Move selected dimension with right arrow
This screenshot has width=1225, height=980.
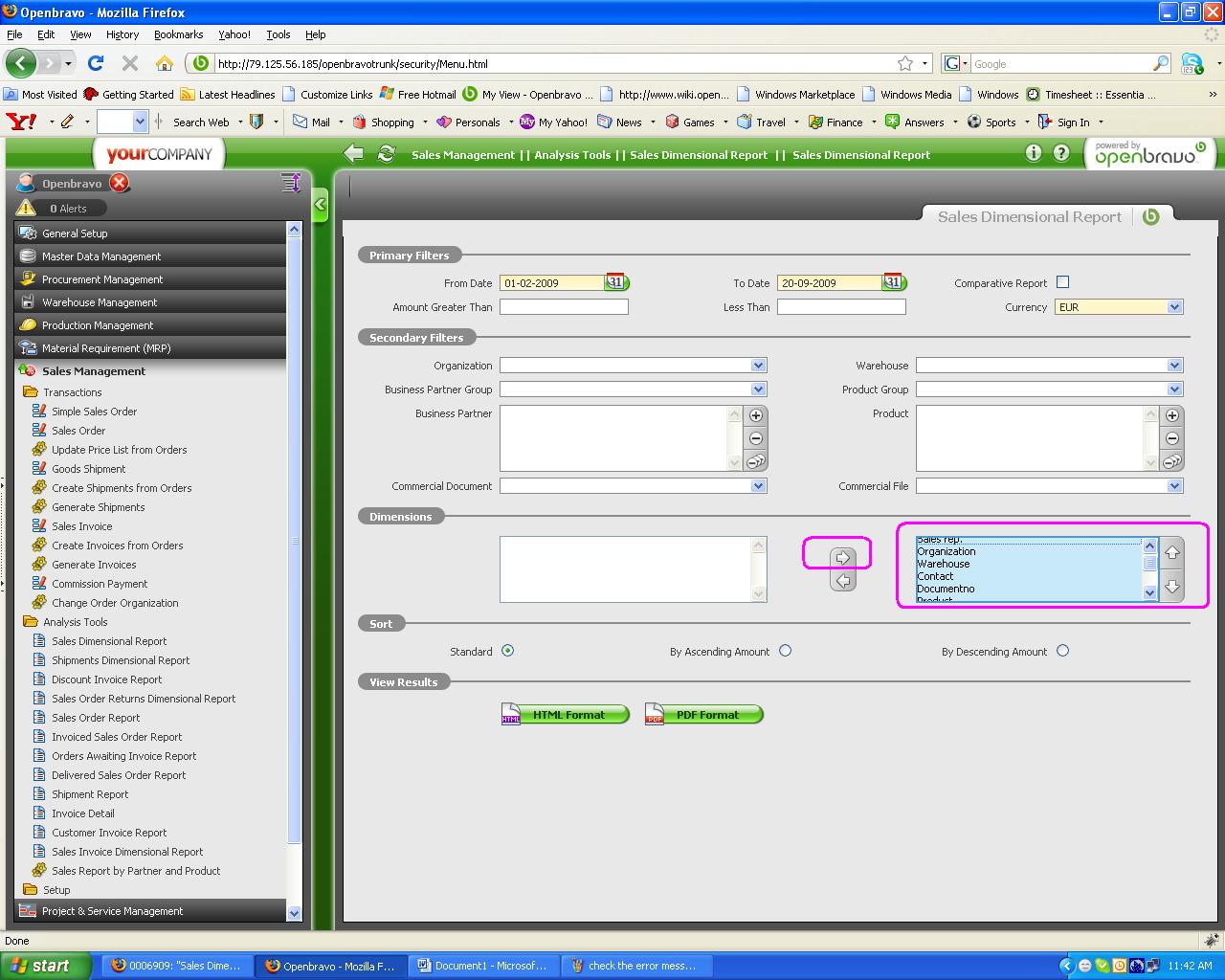click(x=842, y=558)
